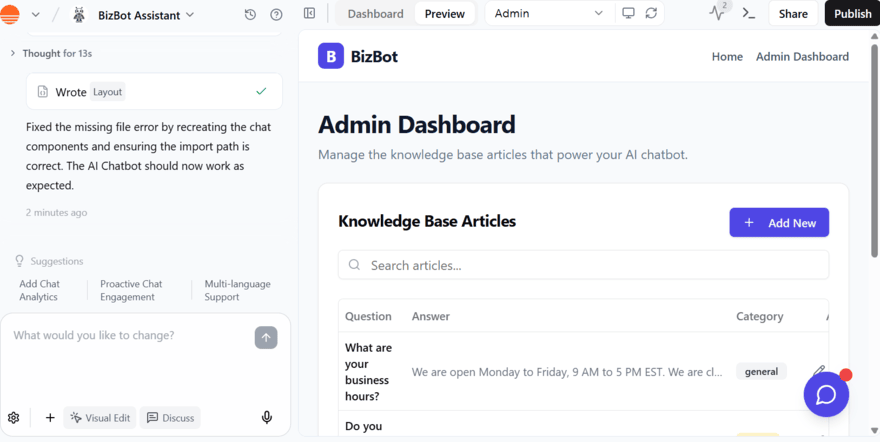Edit the business hours article pencil icon
880x442 pixels.
click(818, 371)
